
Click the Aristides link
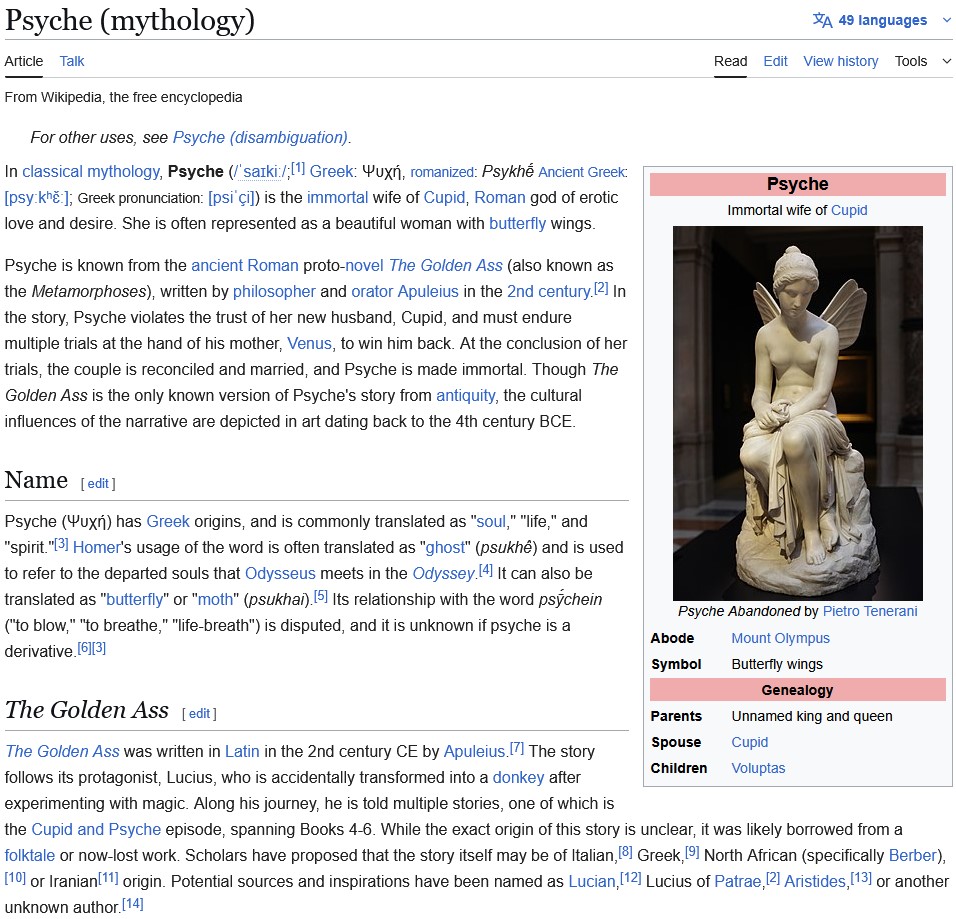815,882
